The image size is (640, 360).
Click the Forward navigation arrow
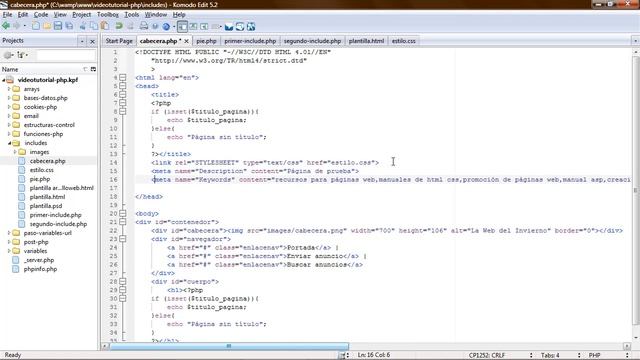[17, 26]
